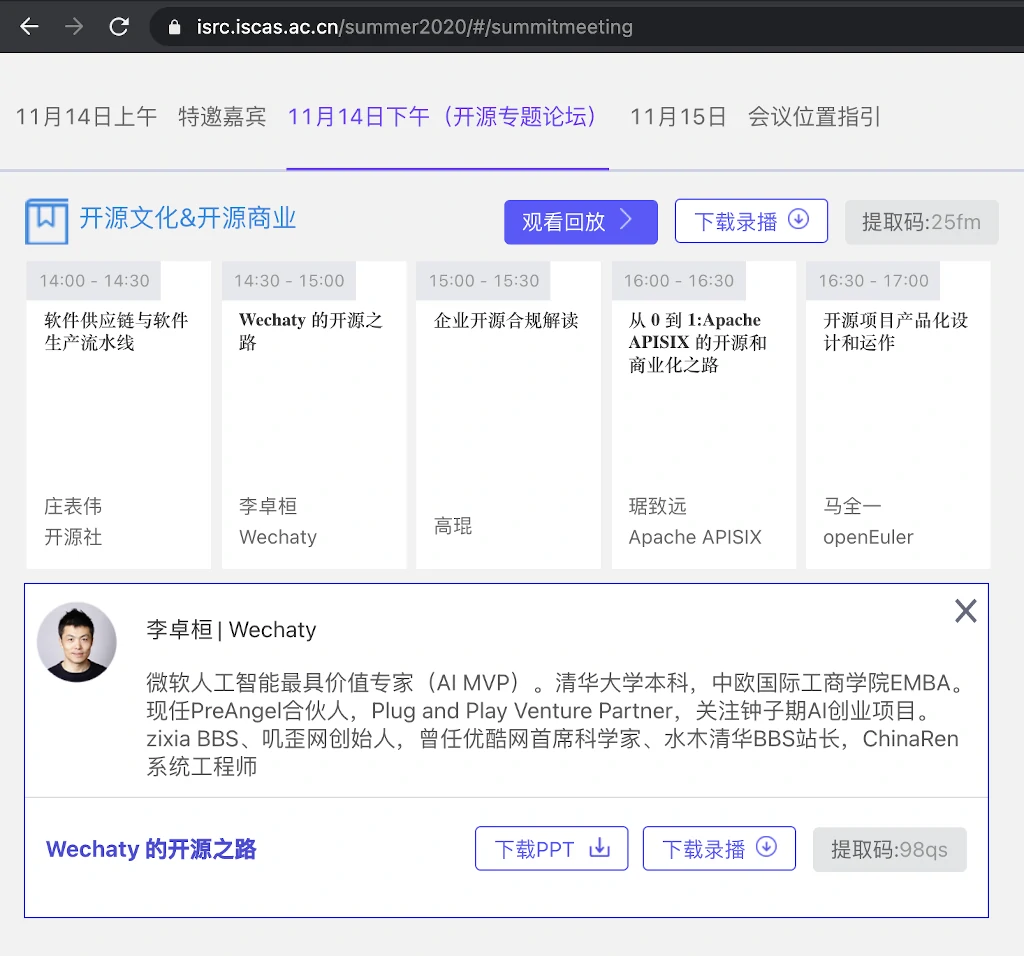The image size is (1024, 956).
Task: Click the browser forward arrow
Action: (x=74, y=27)
